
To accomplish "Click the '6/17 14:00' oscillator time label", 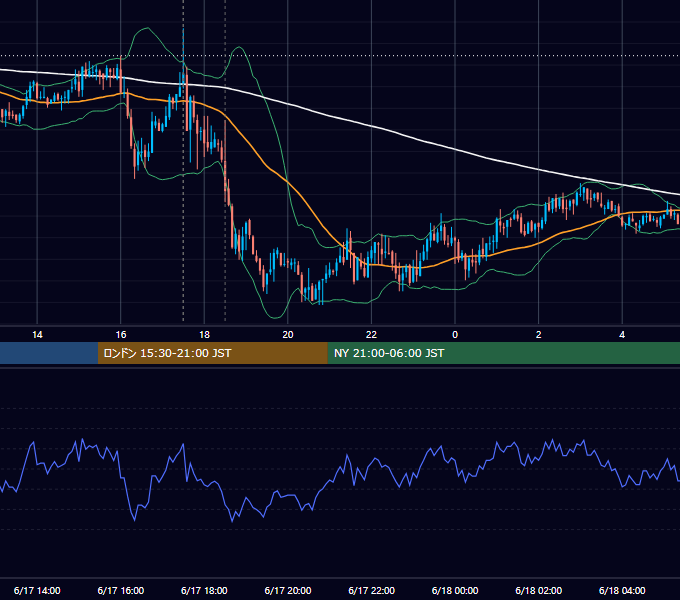I will pyautogui.click(x=37, y=590).
